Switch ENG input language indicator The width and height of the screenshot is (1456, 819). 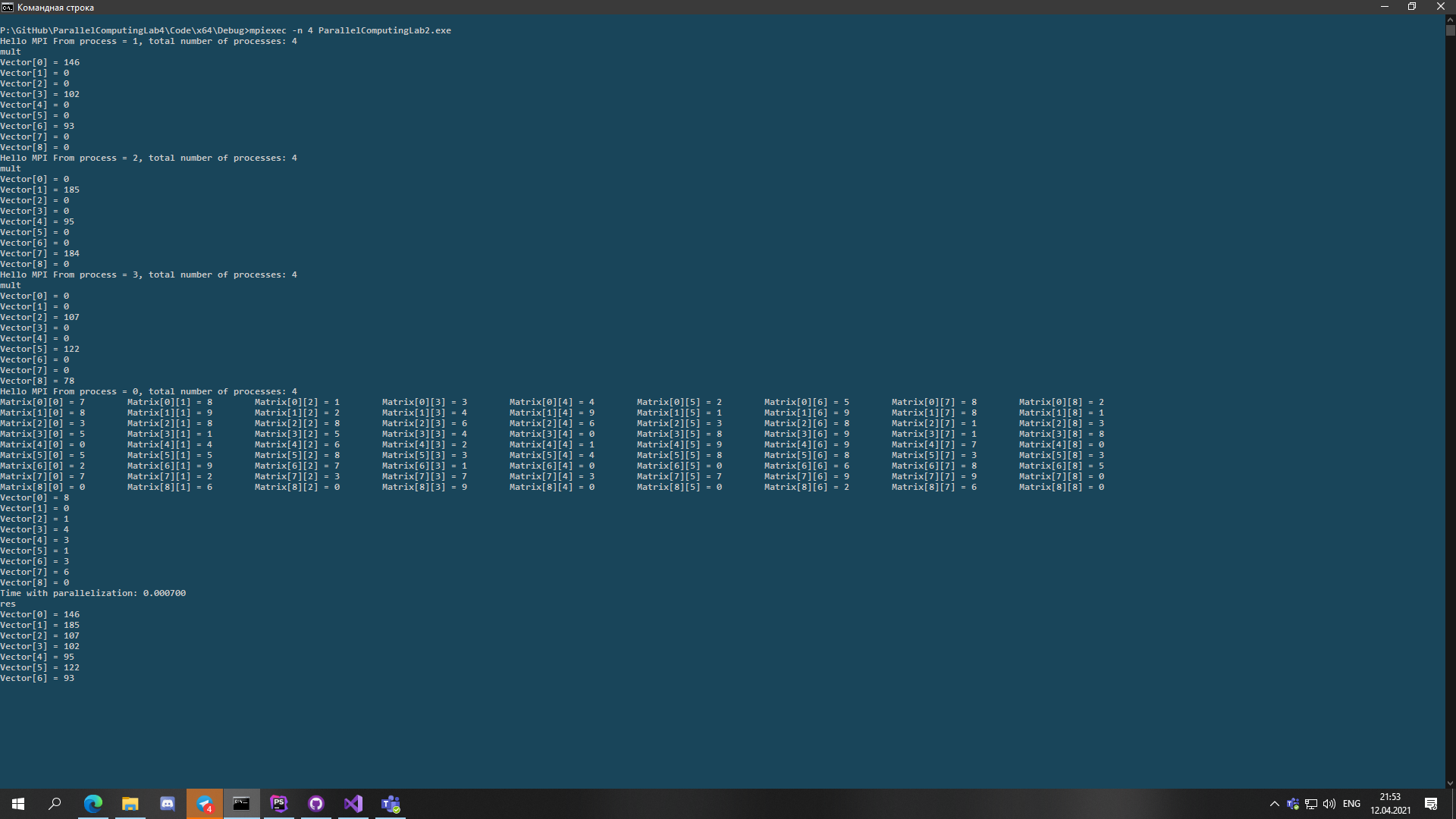click(x=1351, y=804)
